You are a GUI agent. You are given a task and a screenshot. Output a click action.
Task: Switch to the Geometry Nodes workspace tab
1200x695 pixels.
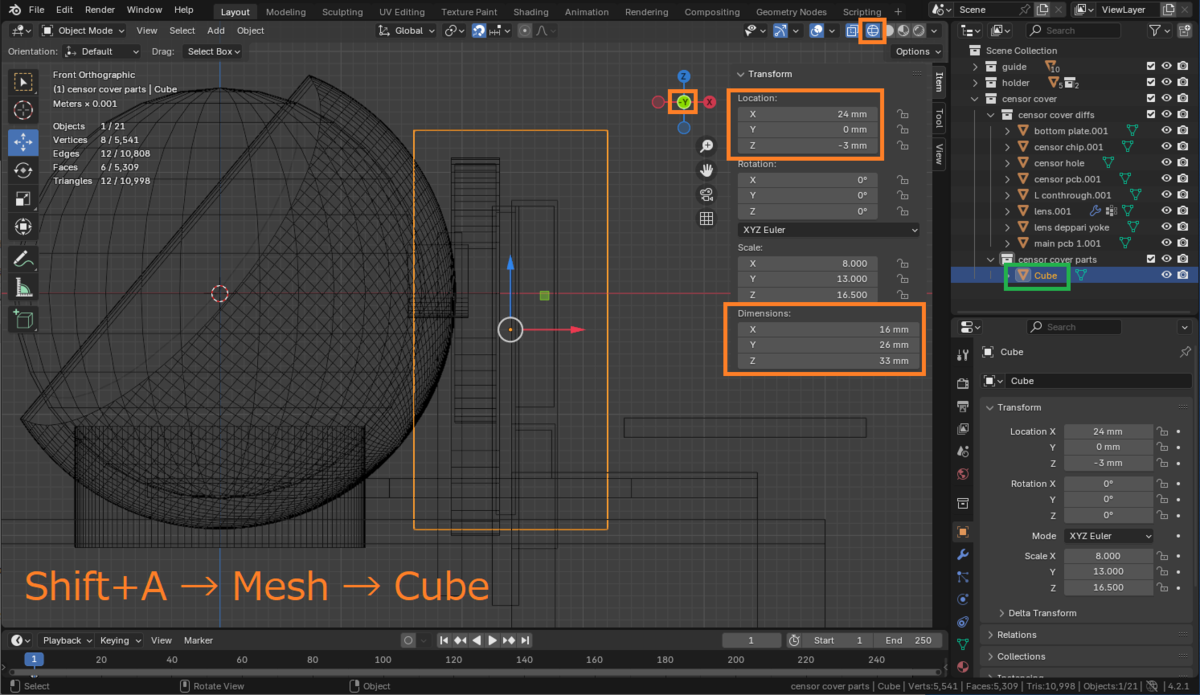pyautogui.click(x=791, y=12)
